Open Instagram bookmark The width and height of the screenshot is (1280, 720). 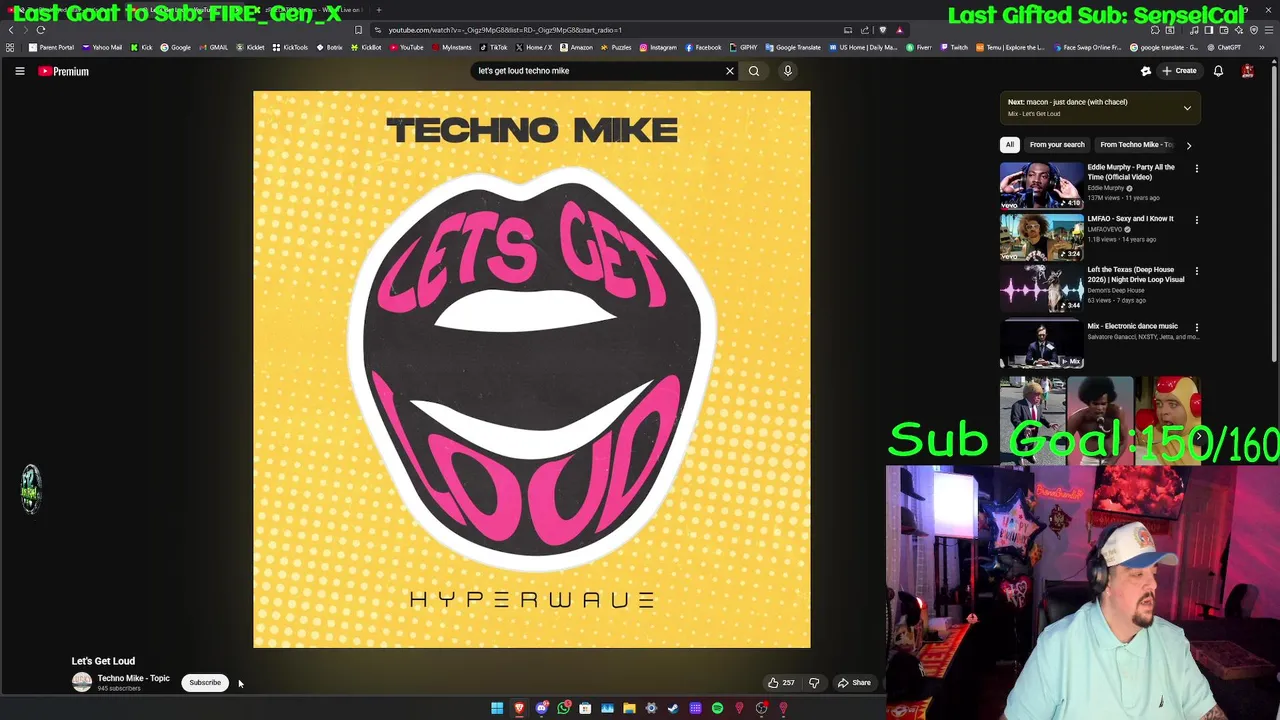[x=658, y=48]
